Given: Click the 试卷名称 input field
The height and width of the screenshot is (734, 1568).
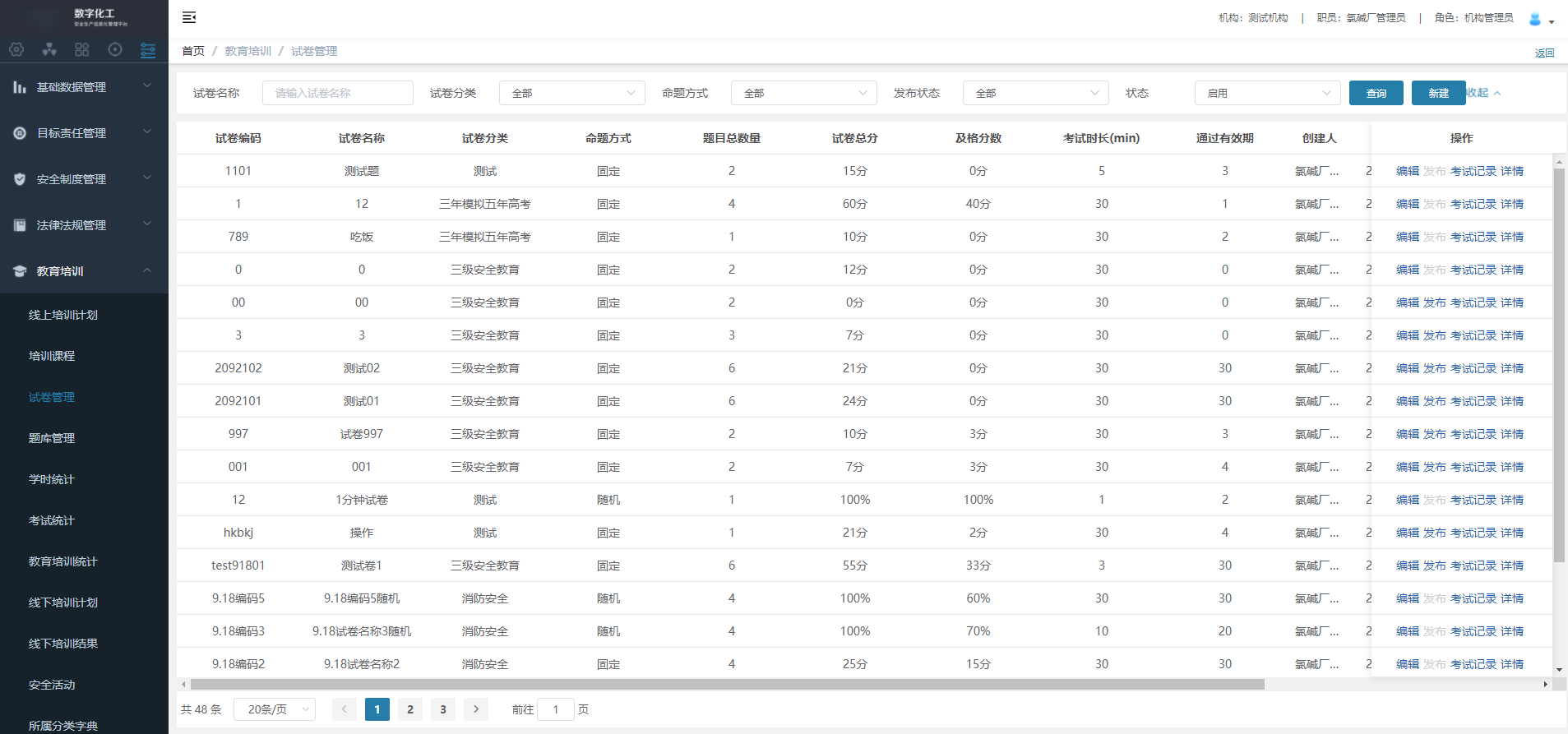Looking at the screenshot, I should 337,93.
